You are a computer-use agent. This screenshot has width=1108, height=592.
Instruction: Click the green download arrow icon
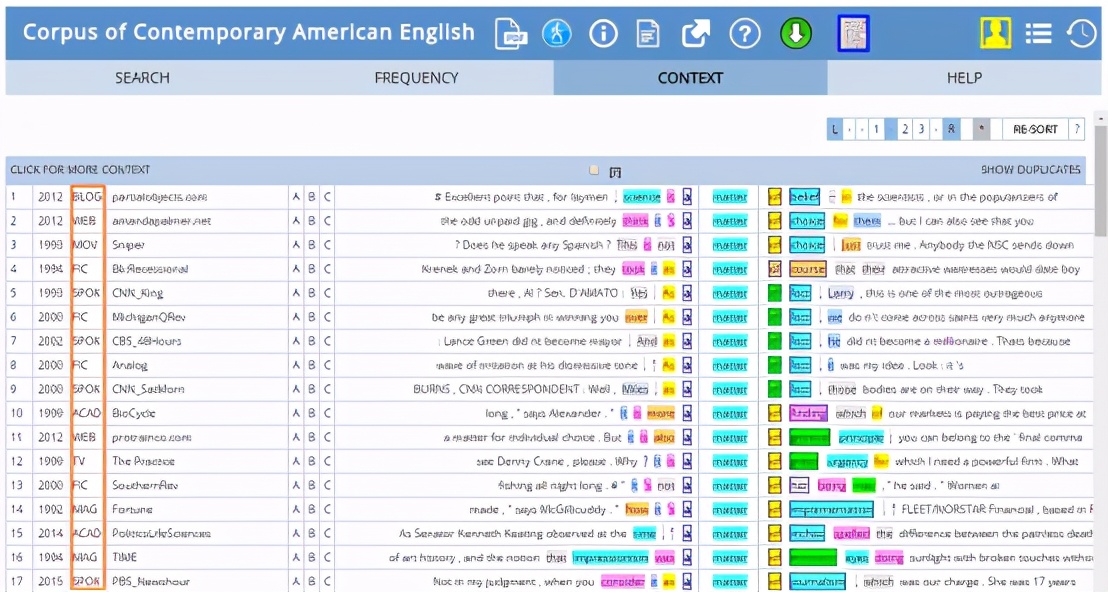pyautogui.click(x=796, y=33)
